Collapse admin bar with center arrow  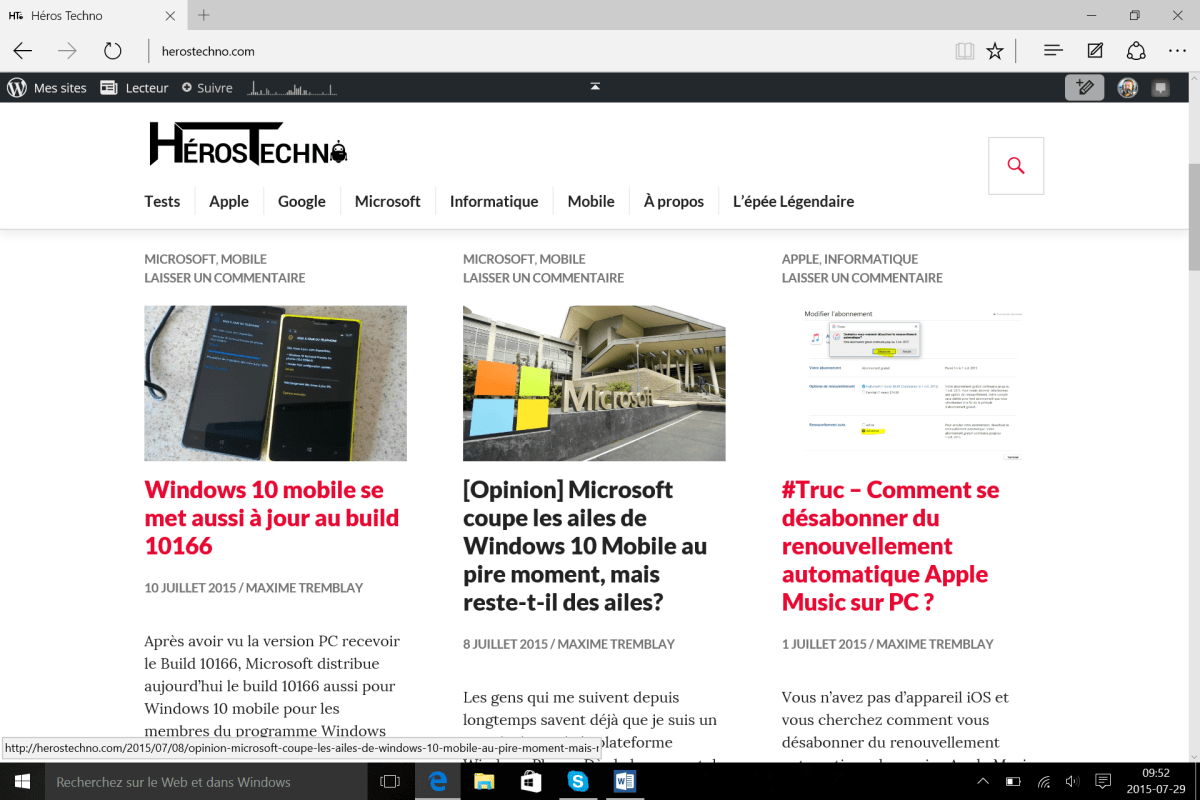(x=595, y=87)
